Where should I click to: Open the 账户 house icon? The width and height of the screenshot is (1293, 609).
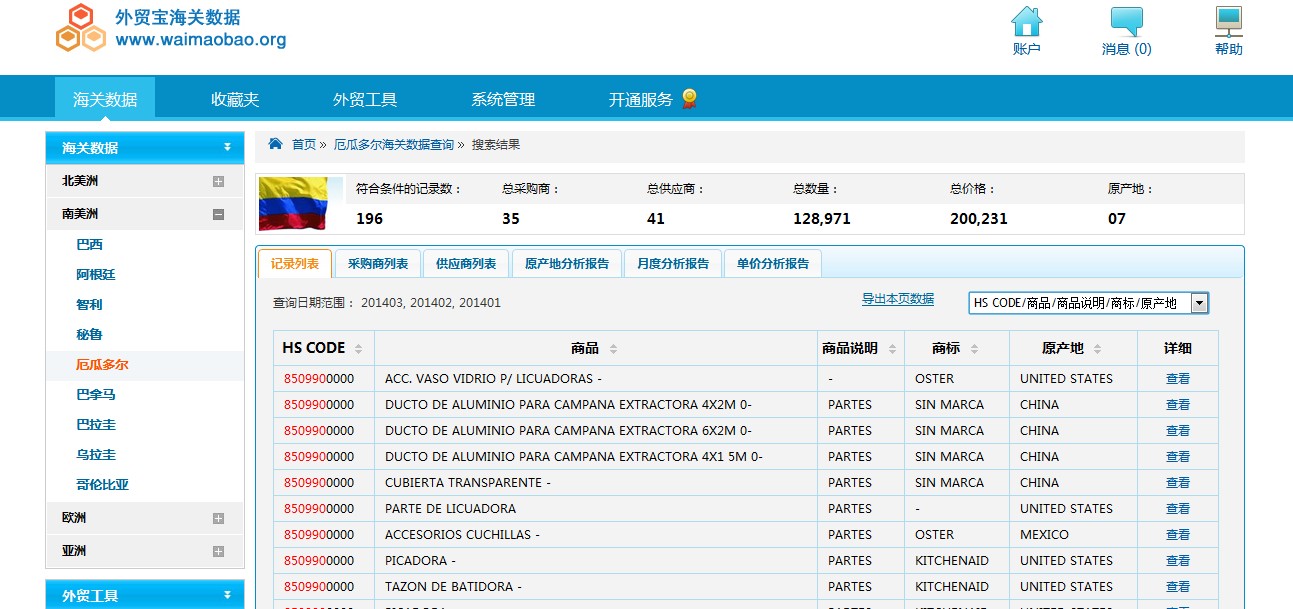[x=1026, y=22]
